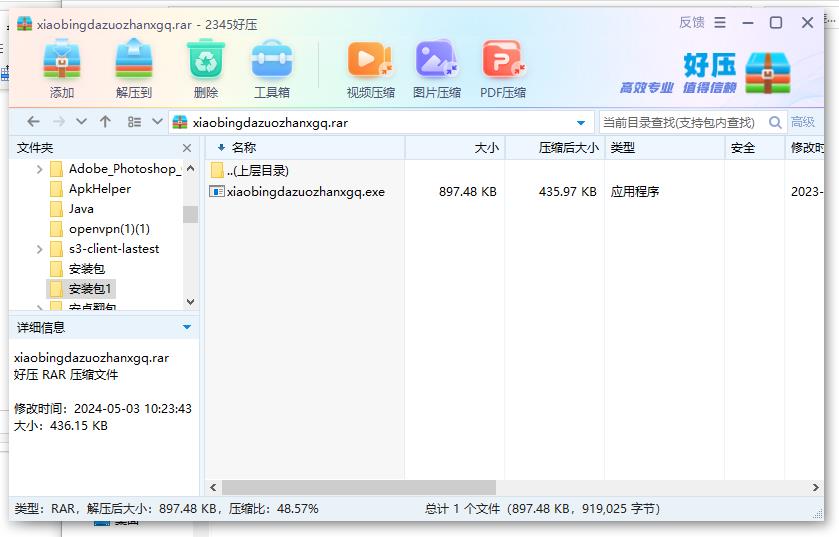The image size is (839, 537).
Task: Click the horizontal scrollbar right arrow
Action: click(815, 487)
